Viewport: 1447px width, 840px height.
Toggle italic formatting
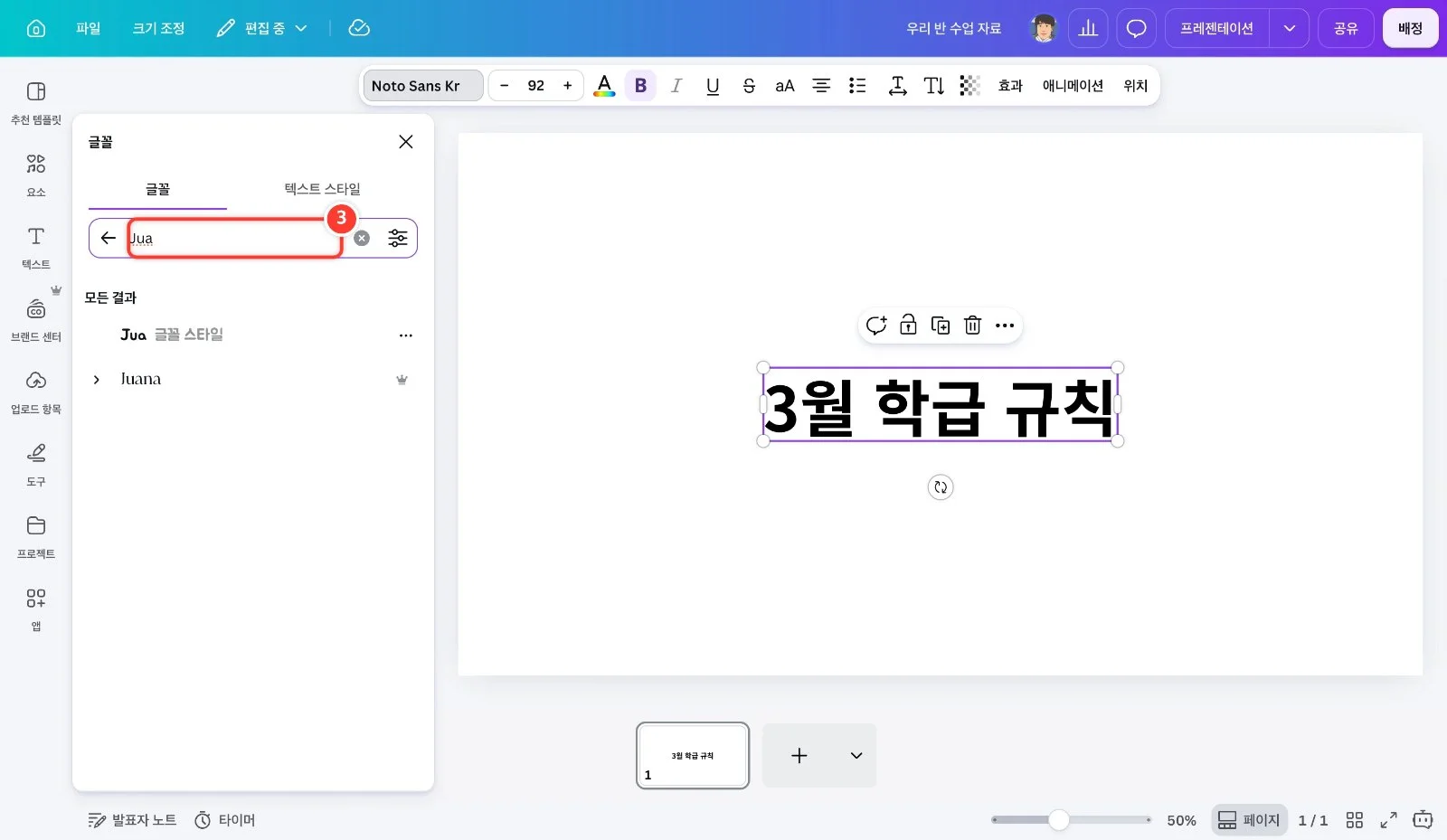point(676,86)
